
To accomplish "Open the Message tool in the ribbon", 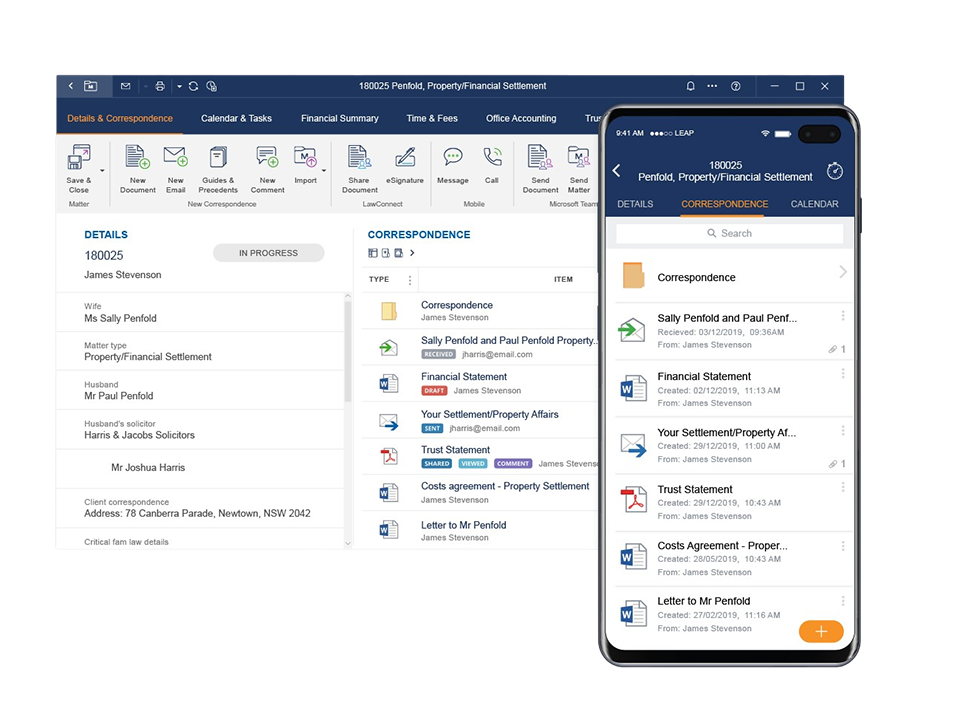I will [452, 158].
